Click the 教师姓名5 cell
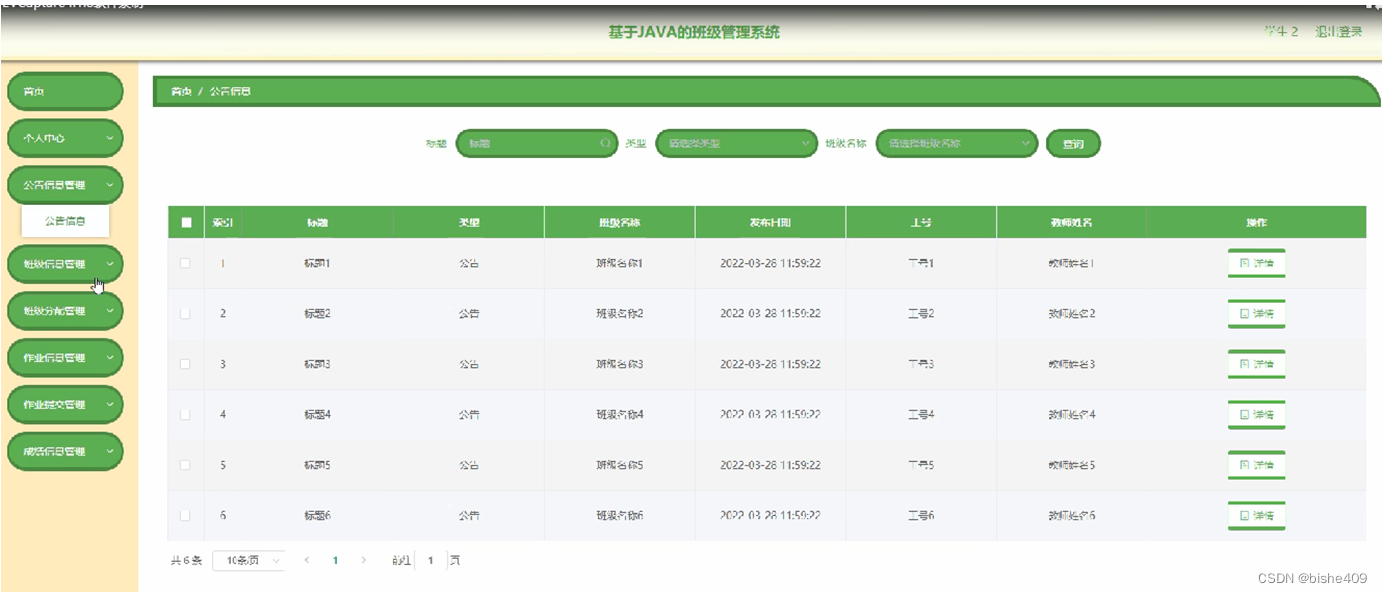The height and width of the screenshot is (593, 1382). pyautogui.click(x=1071, y=465)
